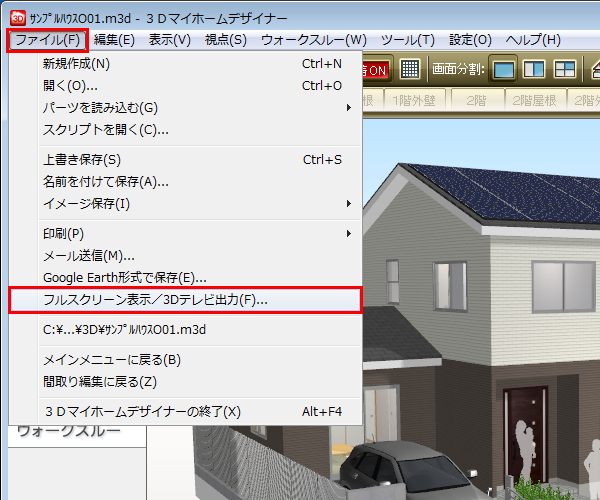Screen dimensions: 600x500
Task: Select single-pane screen split layout
Action: pyautogui.click(x=505, y=69)
